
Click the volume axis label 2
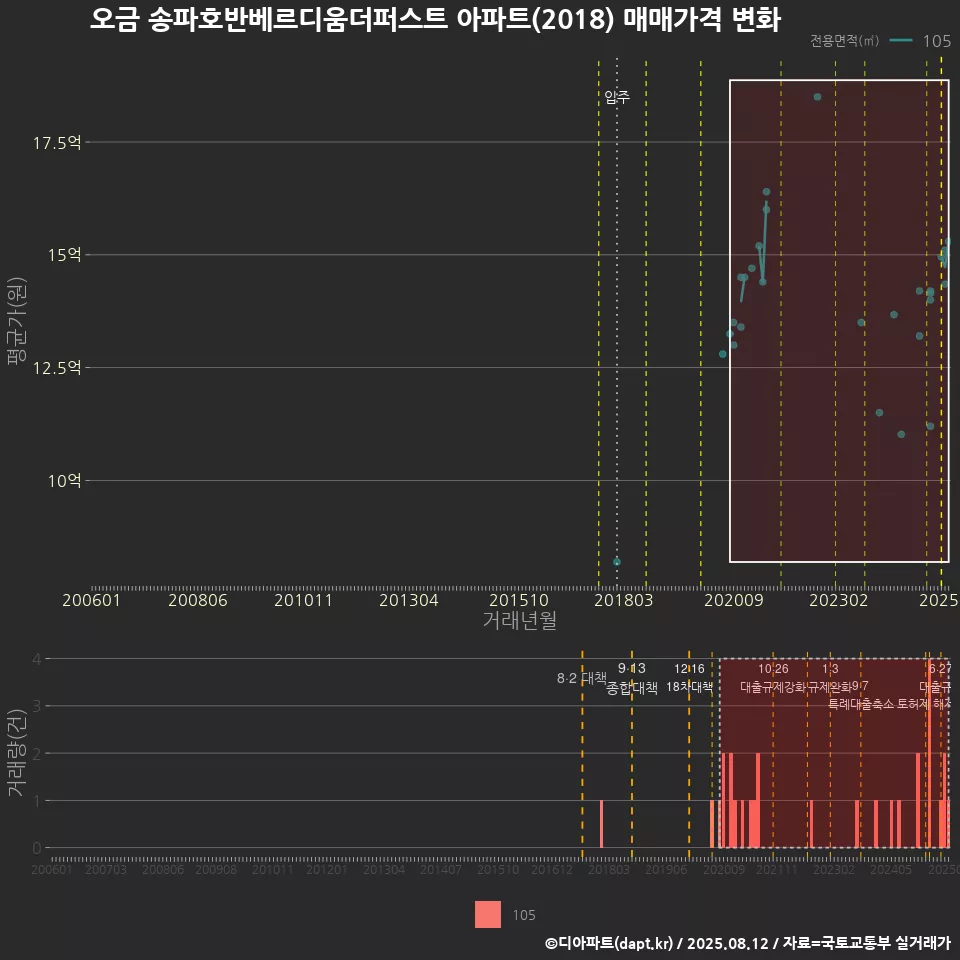click(x=37, y=754)
